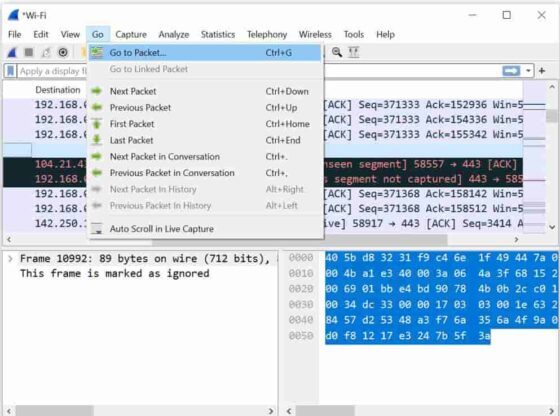Click the display filter bookmark icon

coord(11,71)
